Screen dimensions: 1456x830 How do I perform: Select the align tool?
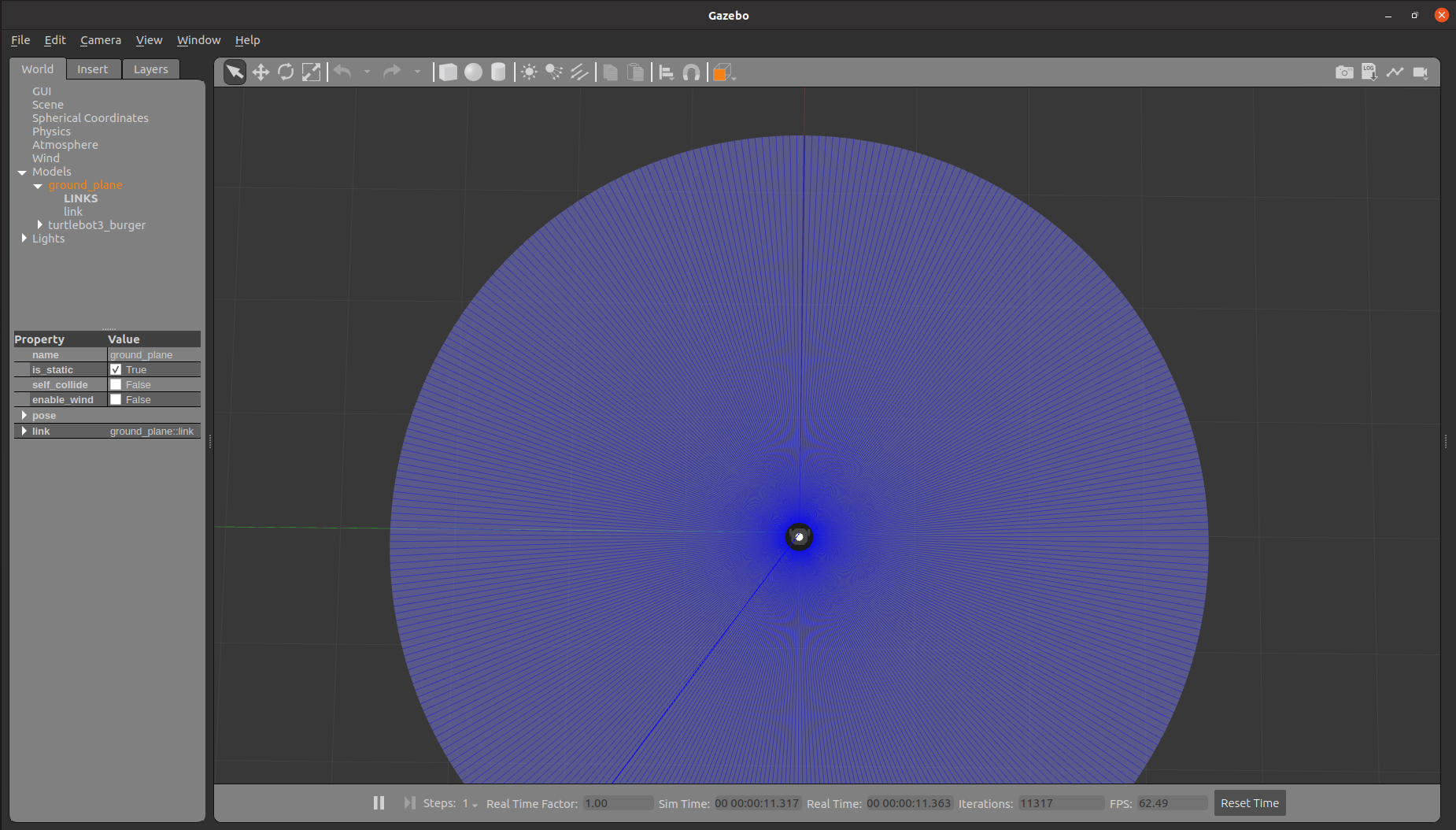coord(667,72)
